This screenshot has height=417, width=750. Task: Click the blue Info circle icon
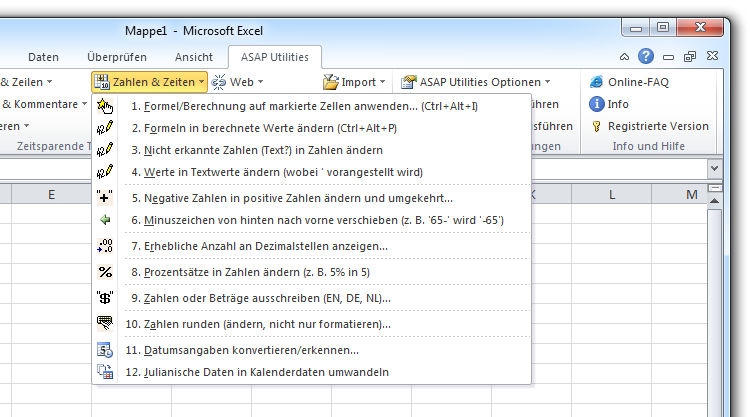(x=596, y=104)
